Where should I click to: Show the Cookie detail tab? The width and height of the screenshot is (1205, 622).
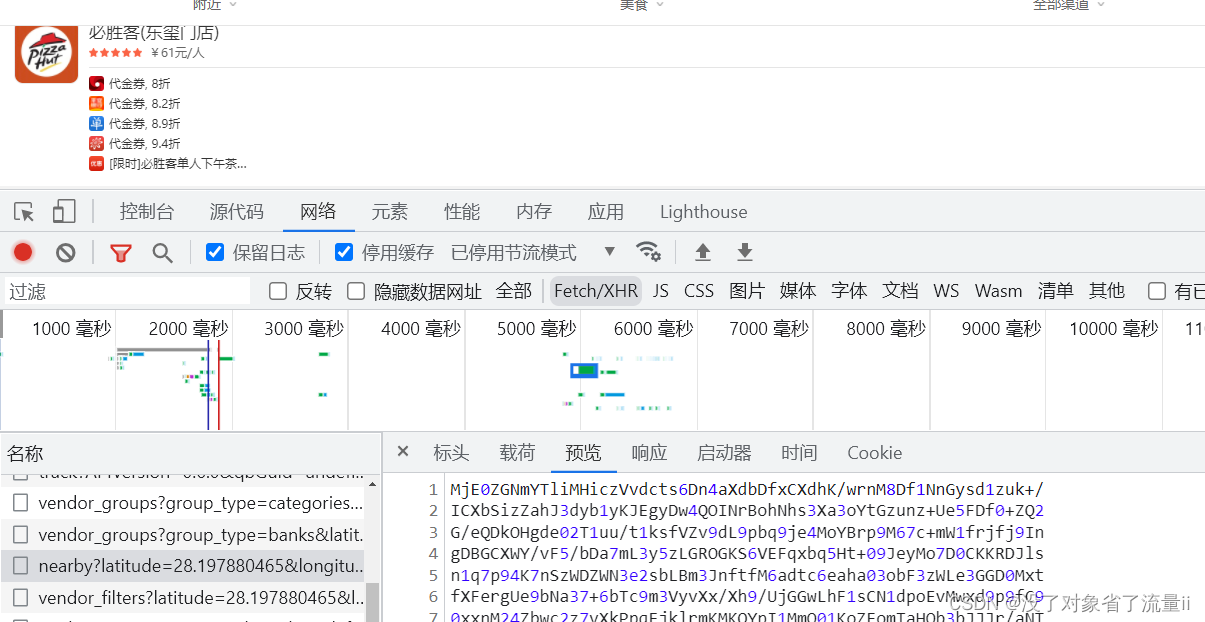pyautogui.click(x=874, y=453)
